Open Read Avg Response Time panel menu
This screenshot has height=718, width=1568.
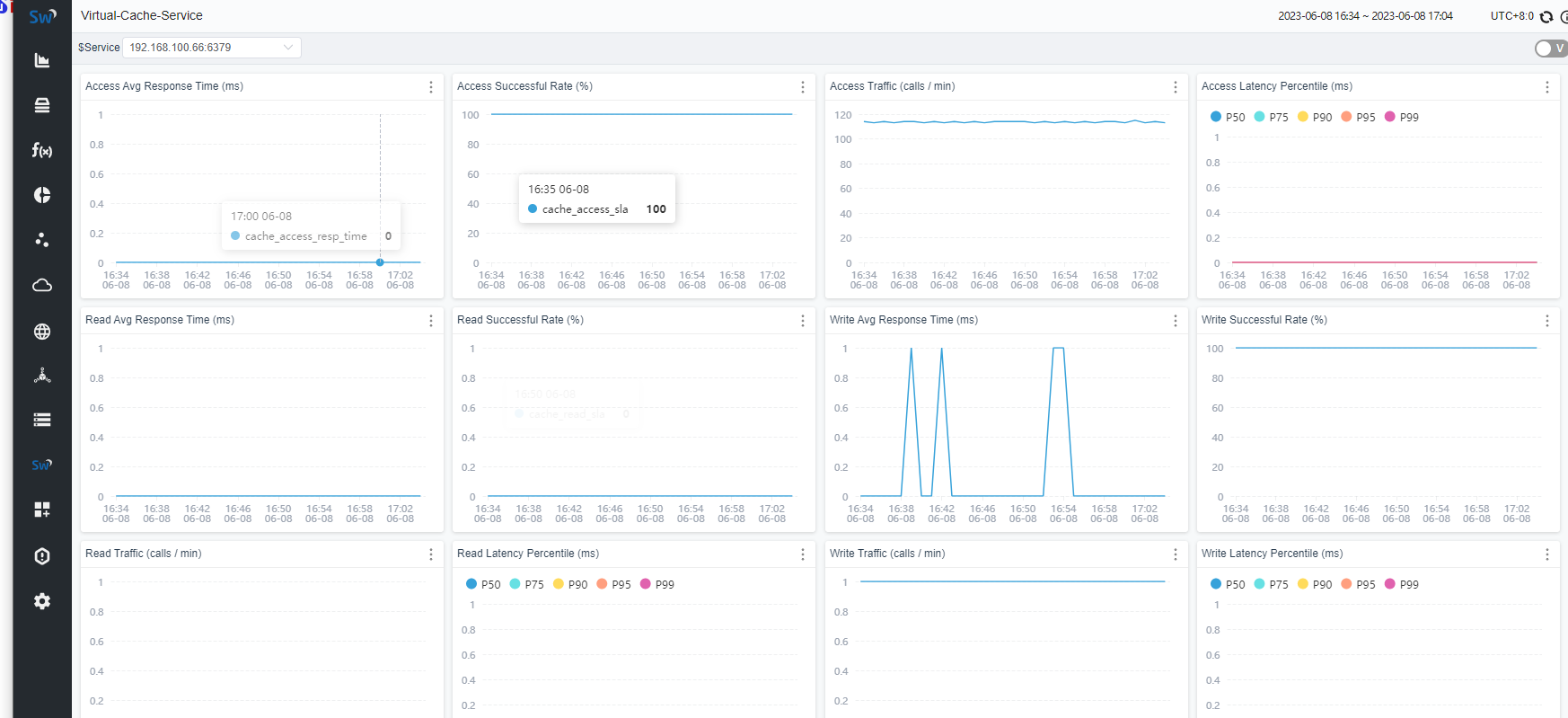431,321
